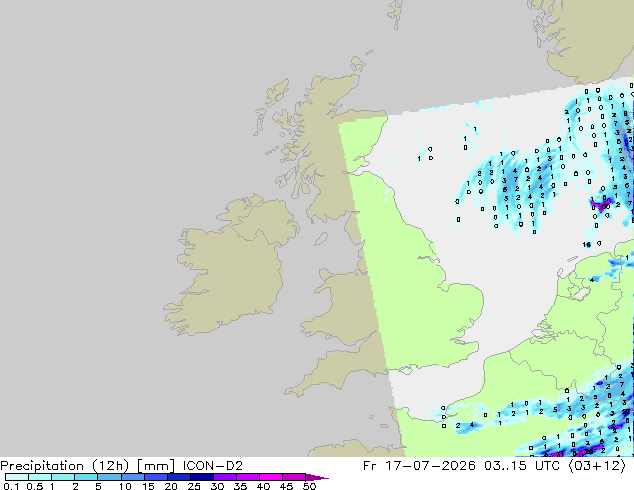
Task: Click the purple arrow tip above 50
Action: click(x=317, y=477)
